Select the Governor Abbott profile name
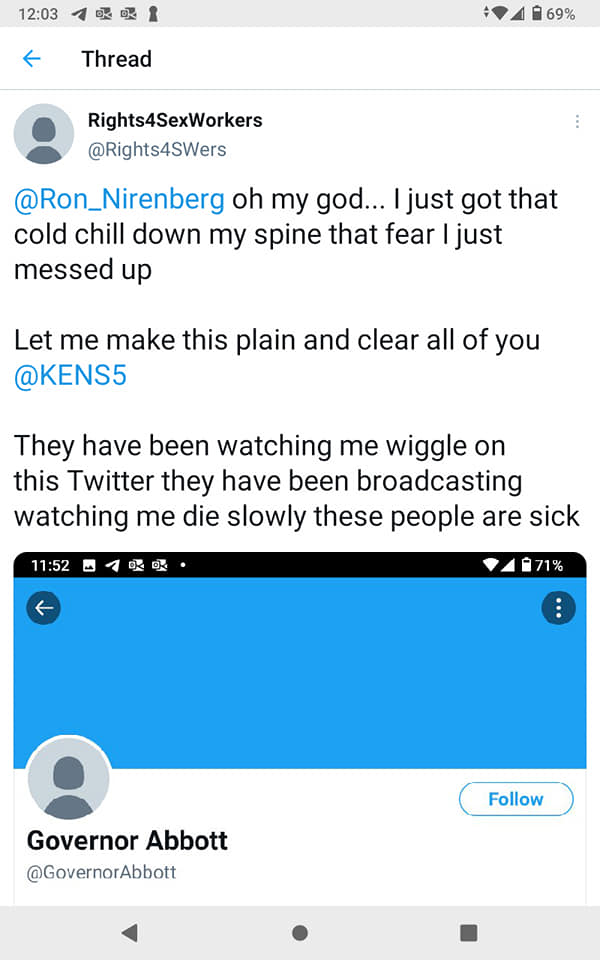This screenshot has width=600, height=960. pyautogui.click(x=127, y=840)
